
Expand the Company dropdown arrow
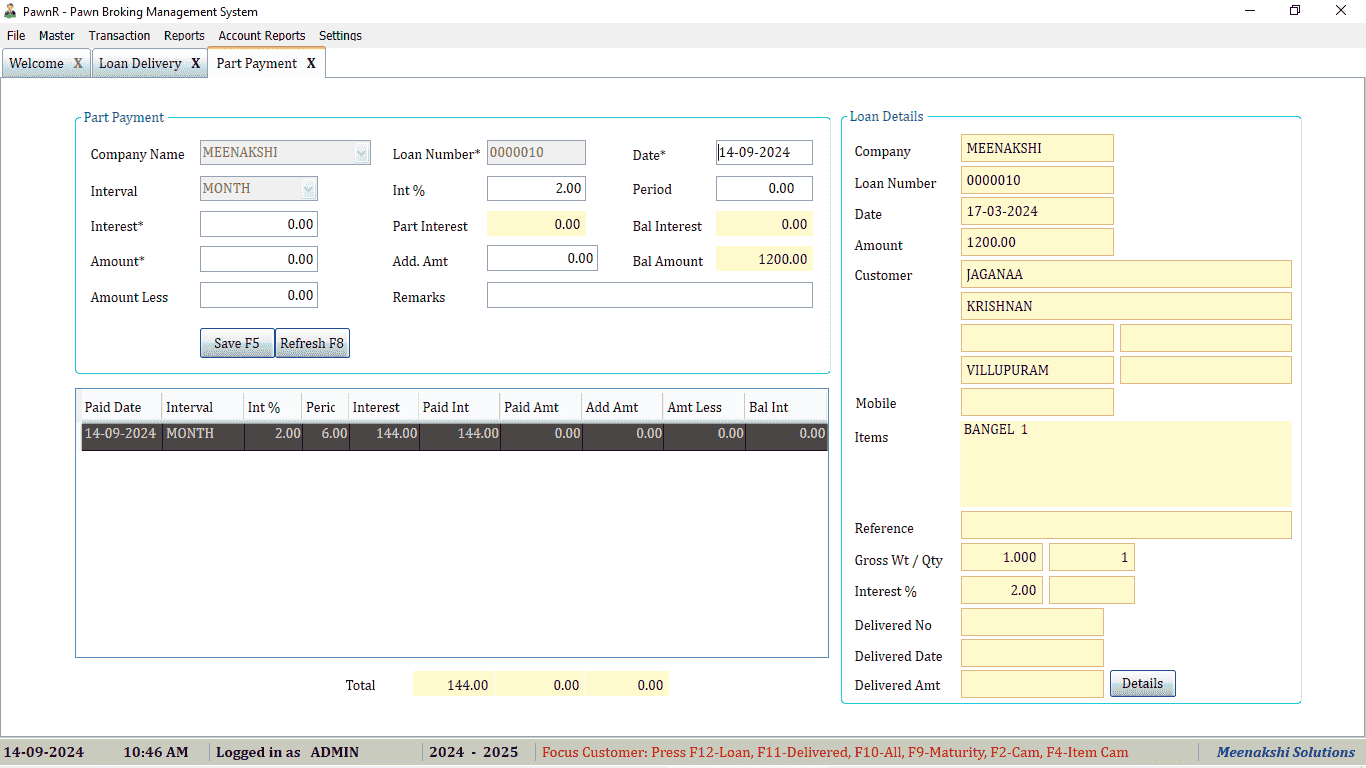[361, 152]
